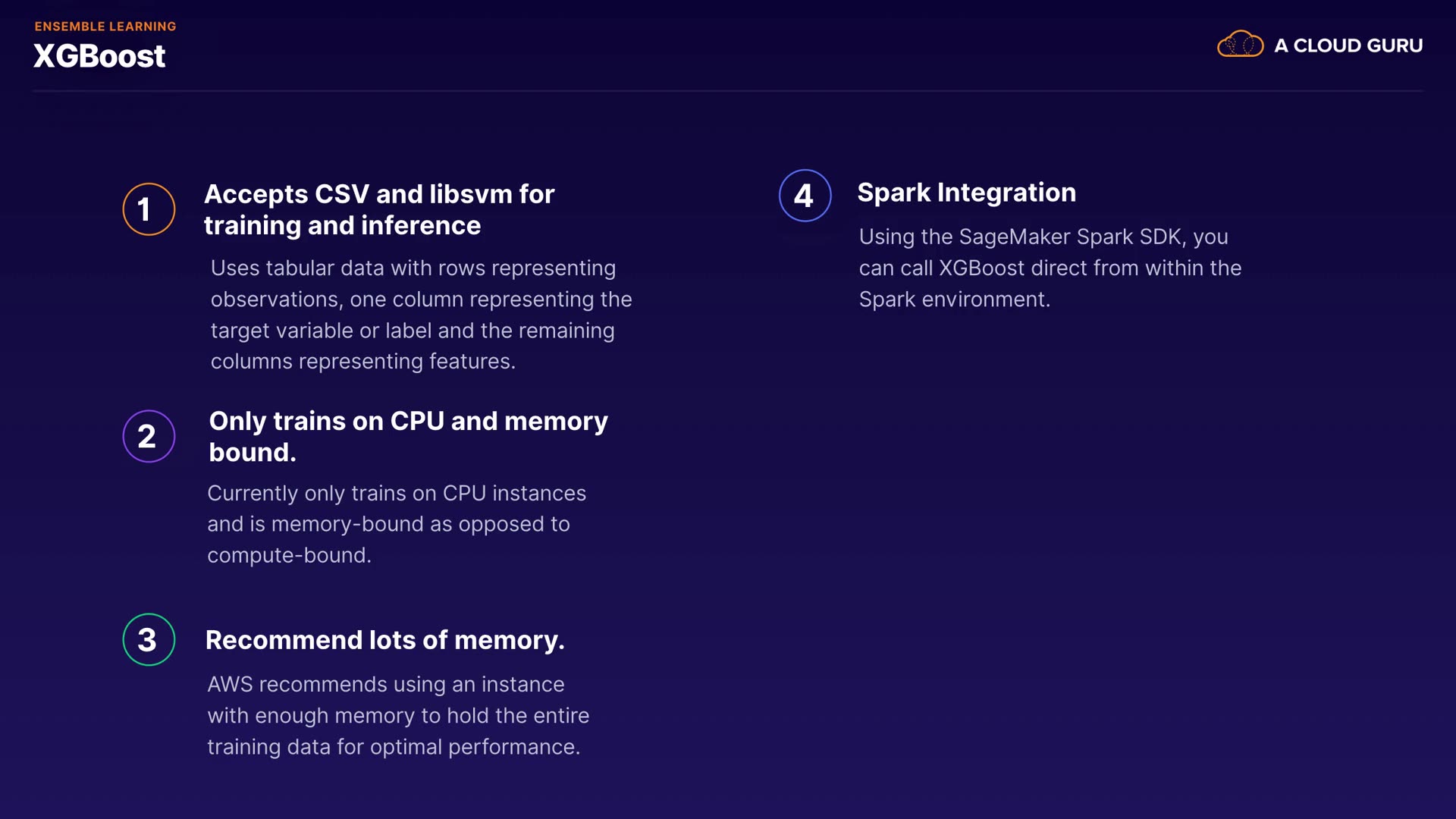Click the words 'compute-bound.' in item 2
Viewport: 1456px width, 819px height.
pyautogui.click(x=289, y=555)
